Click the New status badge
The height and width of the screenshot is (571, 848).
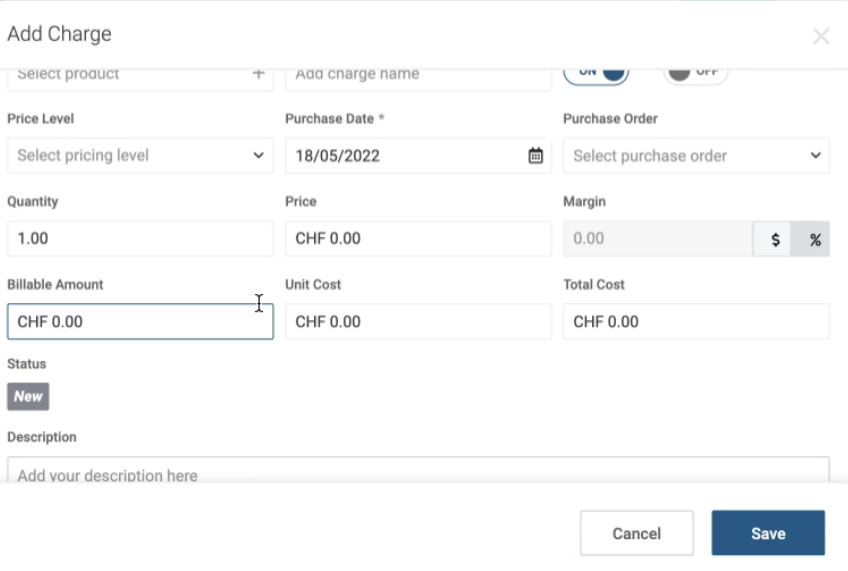[x=28, y=397]
